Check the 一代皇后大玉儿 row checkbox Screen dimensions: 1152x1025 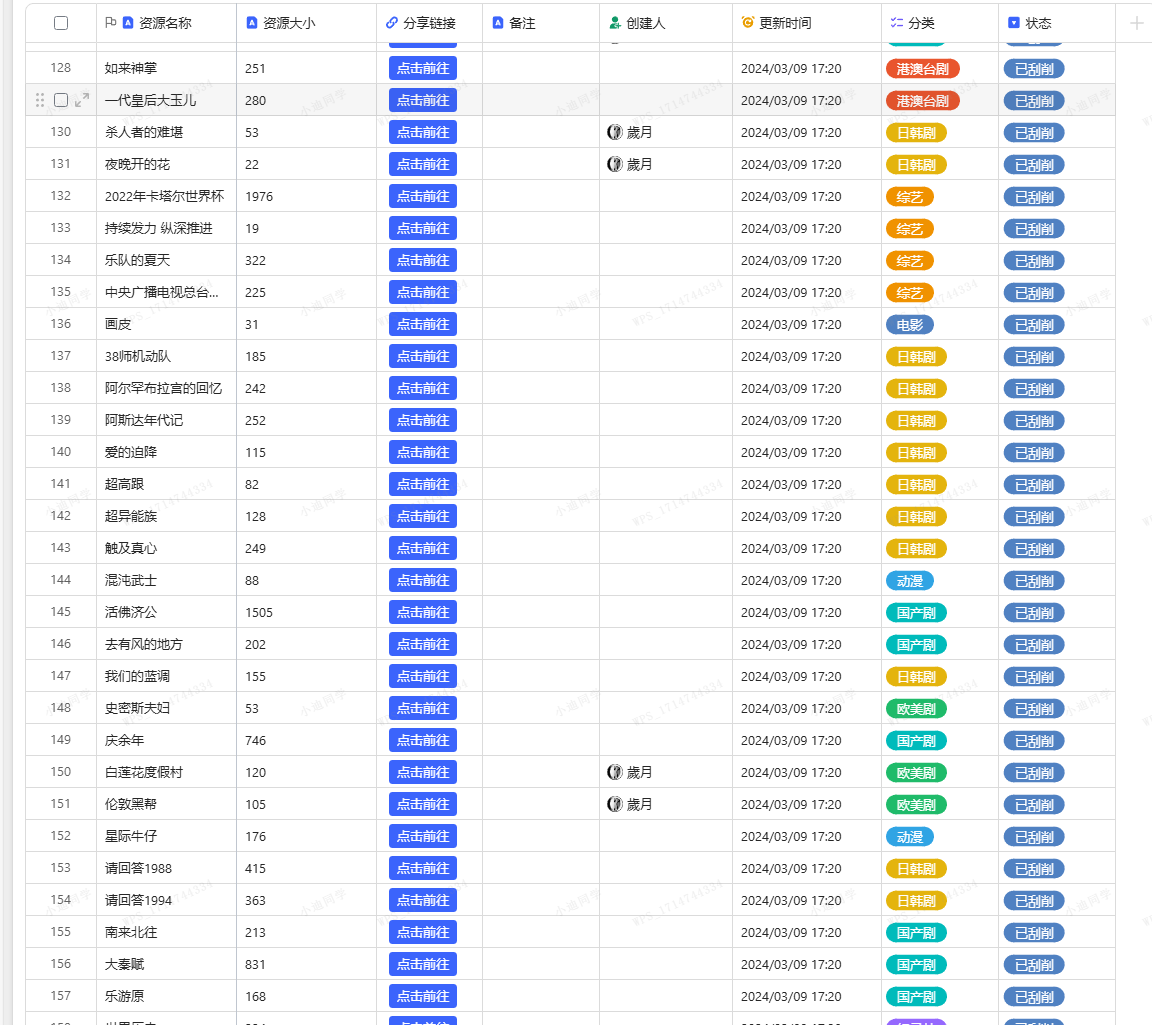pyautogui.click(x=61, y=100)
